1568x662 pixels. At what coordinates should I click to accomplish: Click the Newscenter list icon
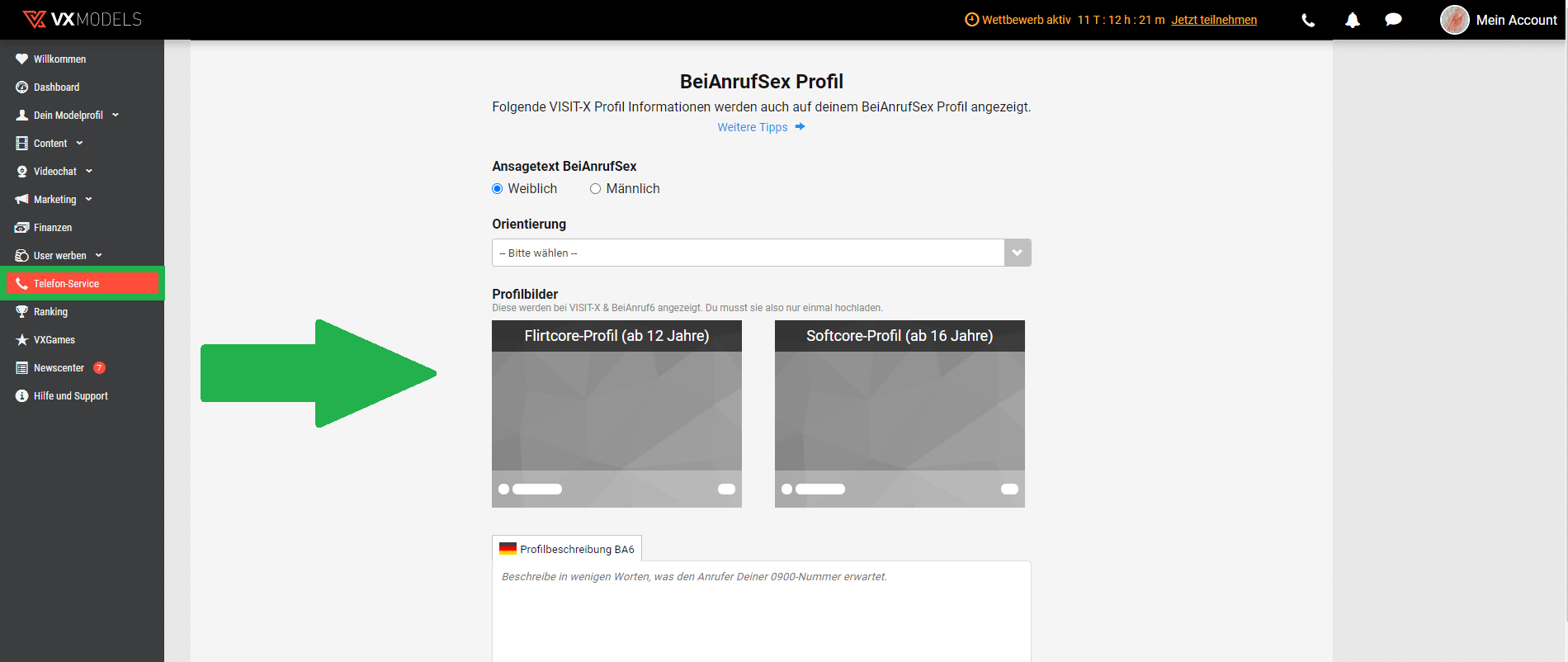coord(22,368)
